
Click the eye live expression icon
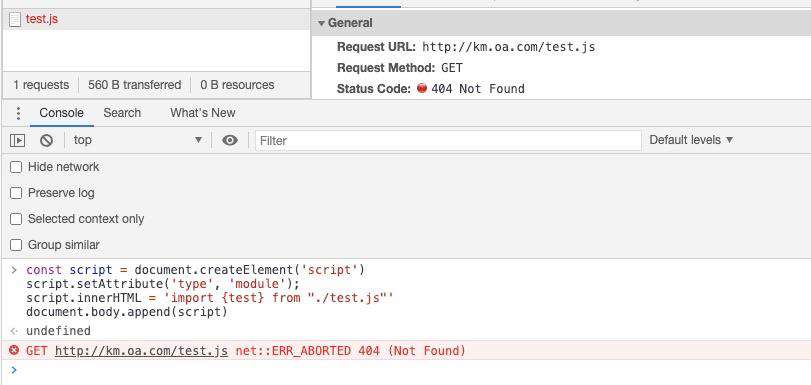coord(230,140)
